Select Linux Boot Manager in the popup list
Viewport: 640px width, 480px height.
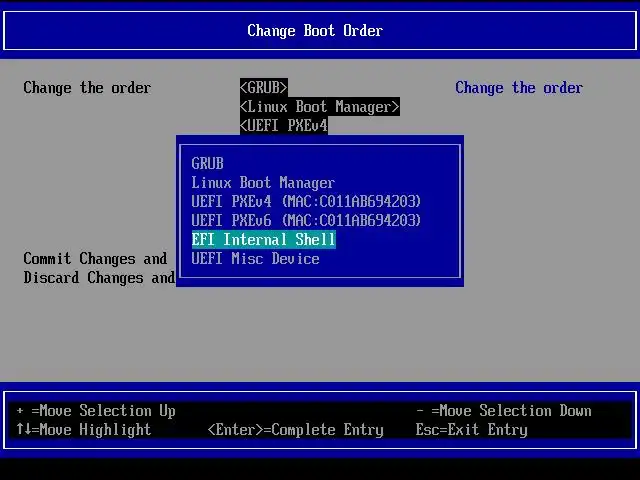click(x=263, y=183)
